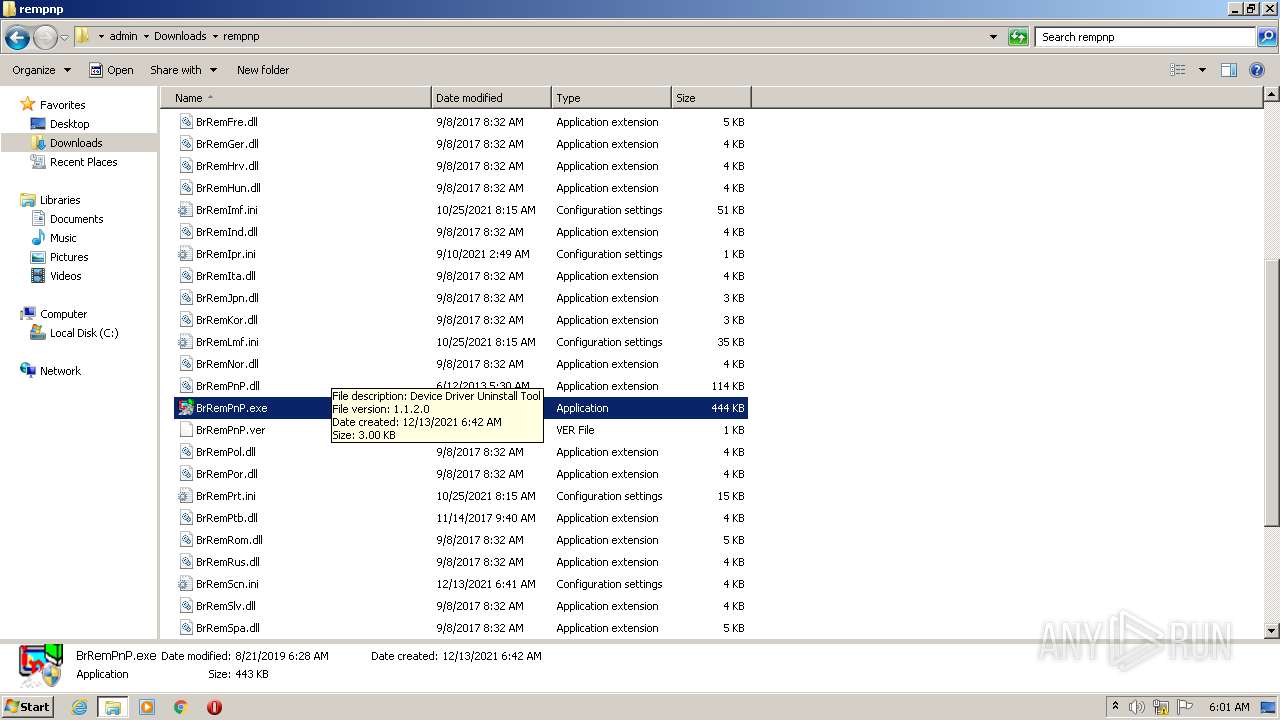Open Windows Media Player from the taskbar
The image size is (1280, 720).
point(147,707)
